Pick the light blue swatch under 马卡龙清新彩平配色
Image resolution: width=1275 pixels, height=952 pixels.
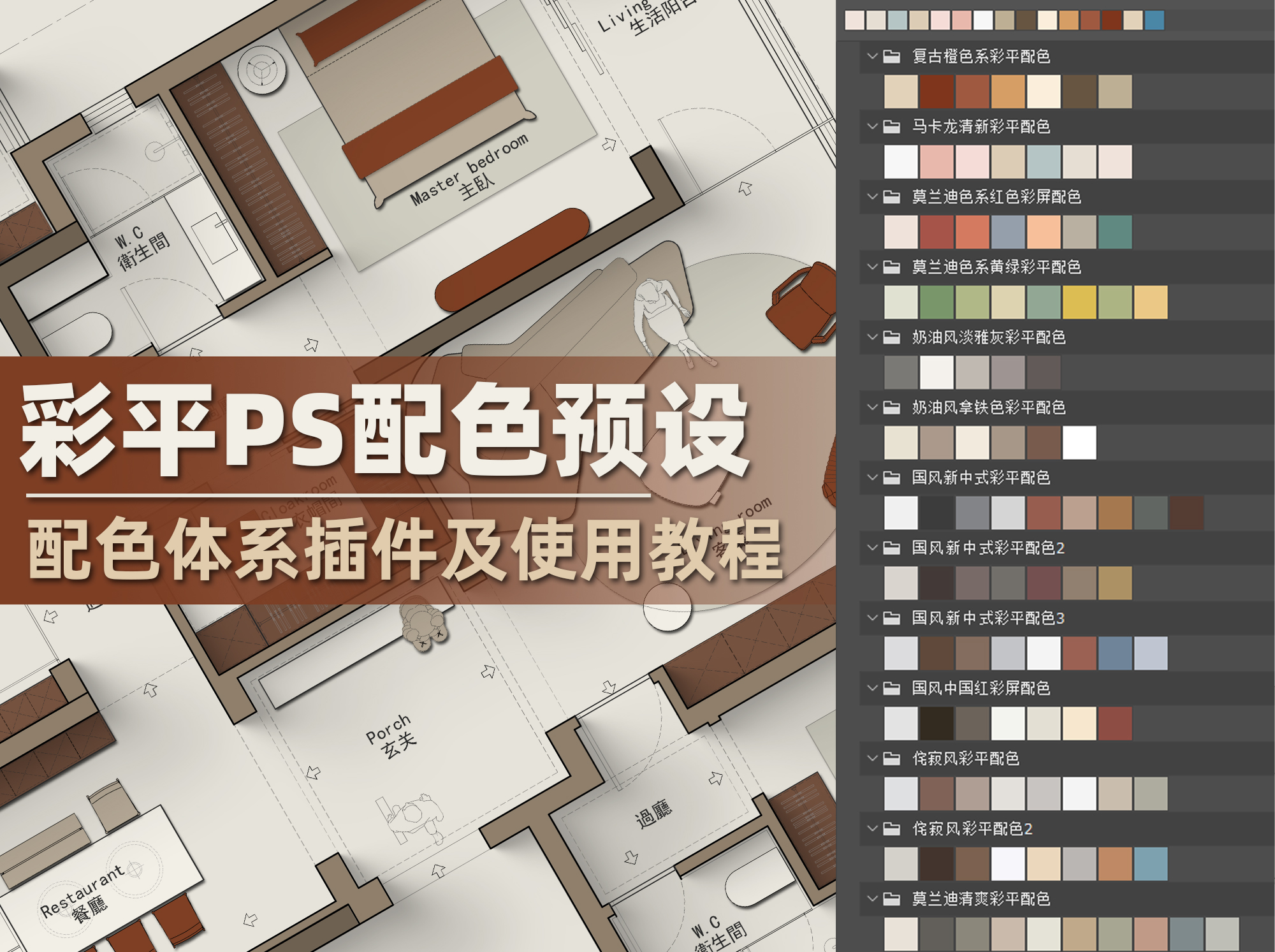click(1044, 161)
